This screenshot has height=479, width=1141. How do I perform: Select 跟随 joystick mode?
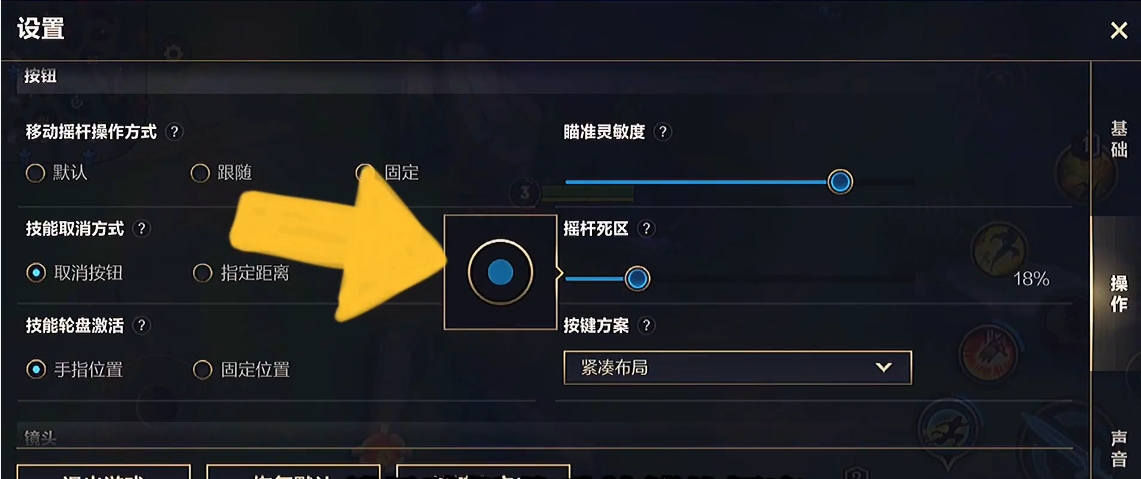222,173
